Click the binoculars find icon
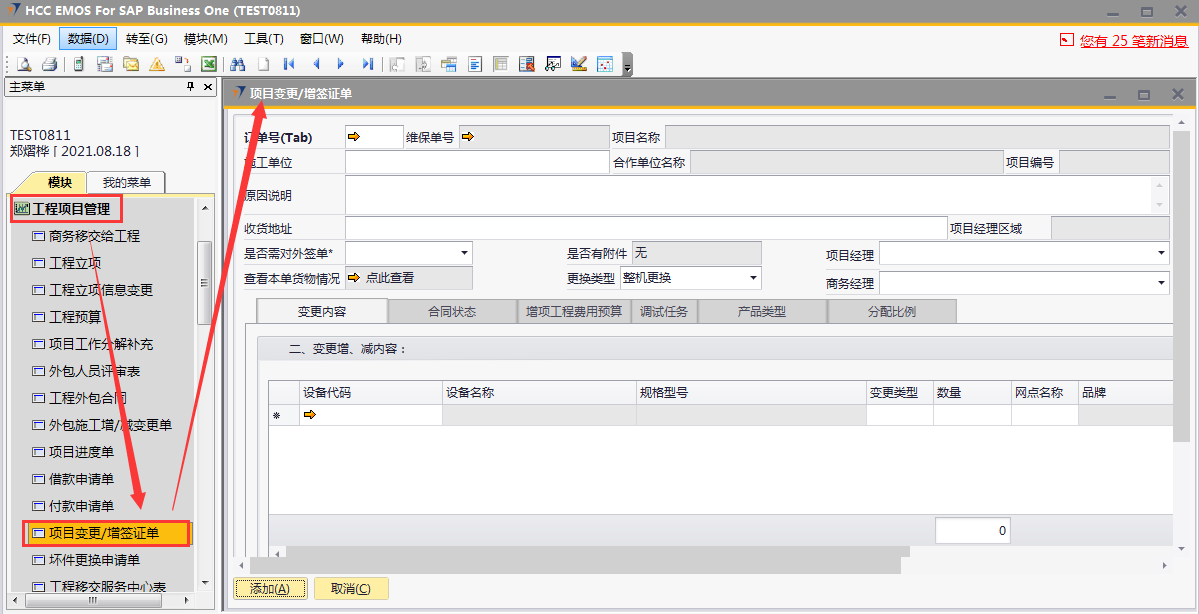Viewport: 1199px width, 614px height. click(238, 64)
